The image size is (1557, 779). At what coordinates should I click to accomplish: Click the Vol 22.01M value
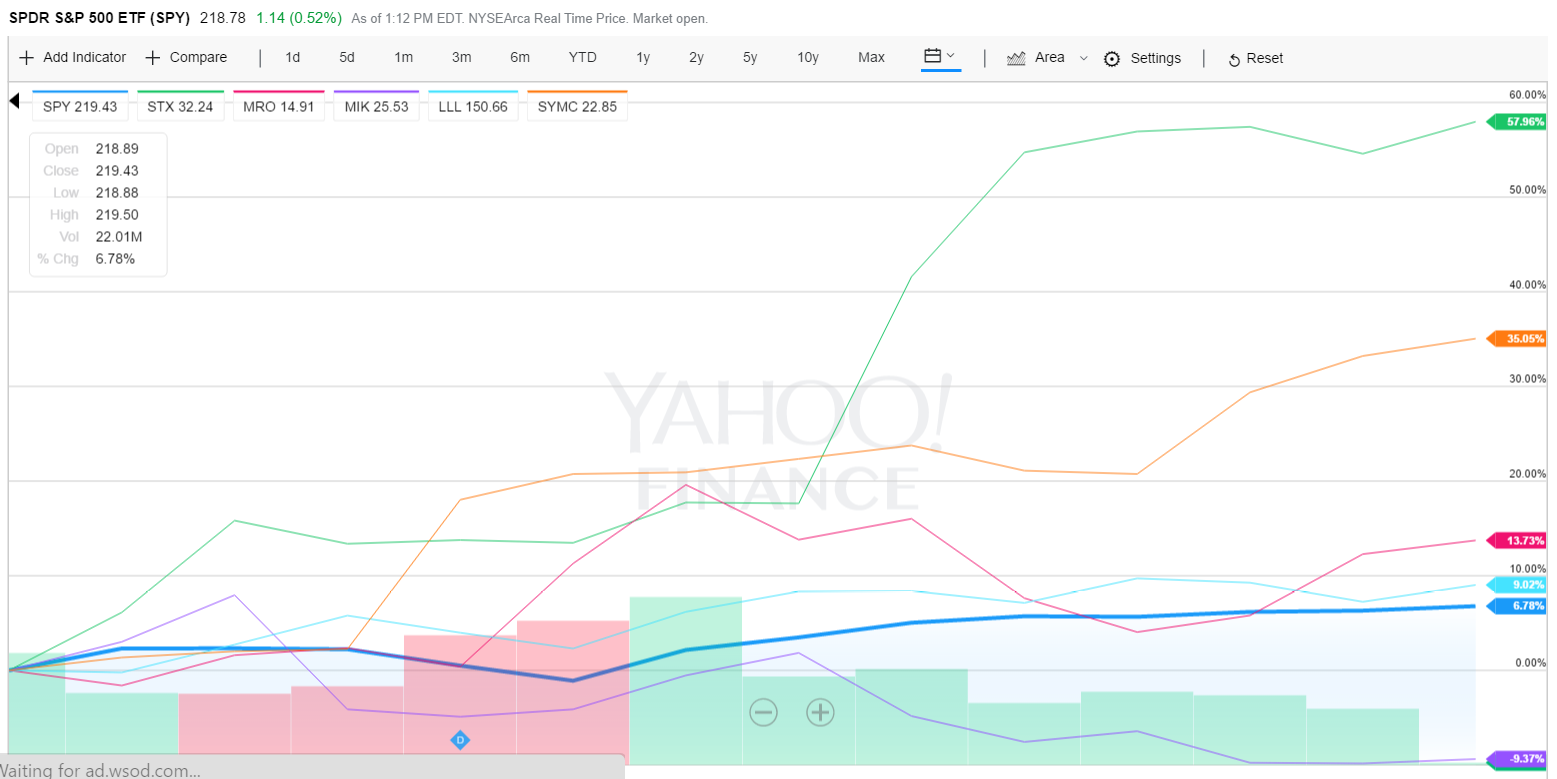pos(118,237)
